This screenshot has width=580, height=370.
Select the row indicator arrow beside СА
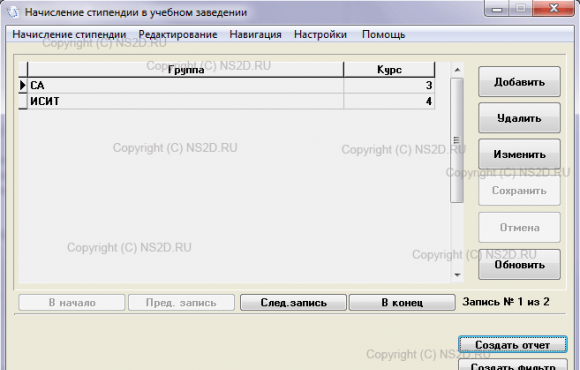23,85
